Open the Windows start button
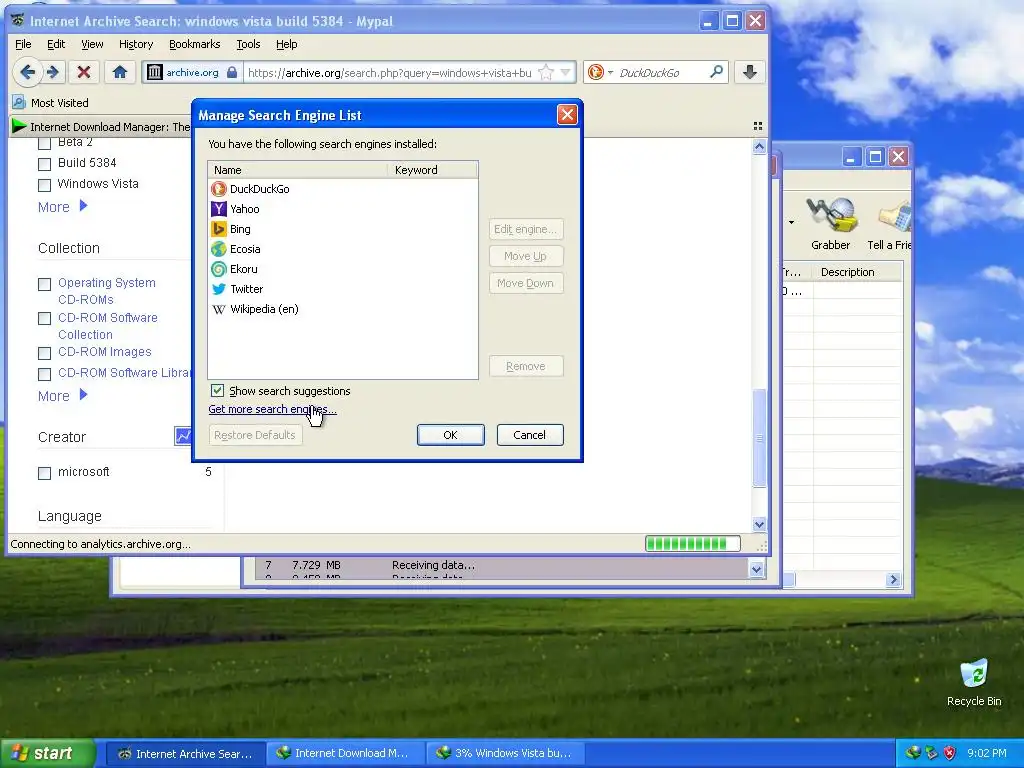 [x=47, y=753]
